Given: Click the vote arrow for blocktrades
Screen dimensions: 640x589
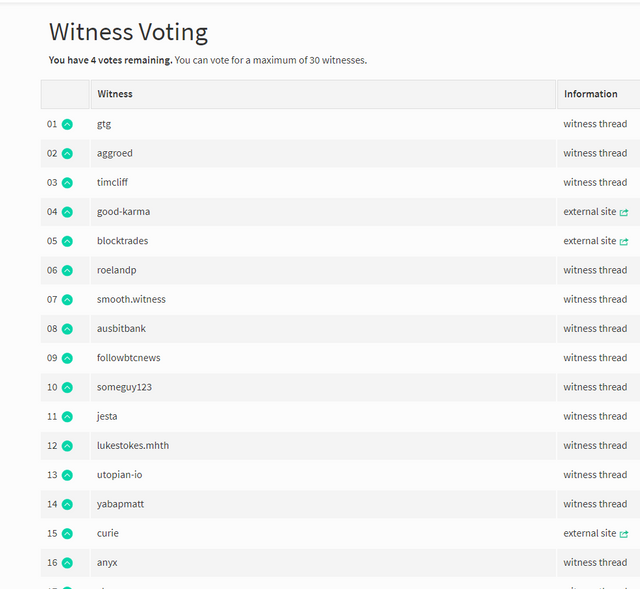Looking at the screenshot, I should pyautogui.click(x=67, y=241).
